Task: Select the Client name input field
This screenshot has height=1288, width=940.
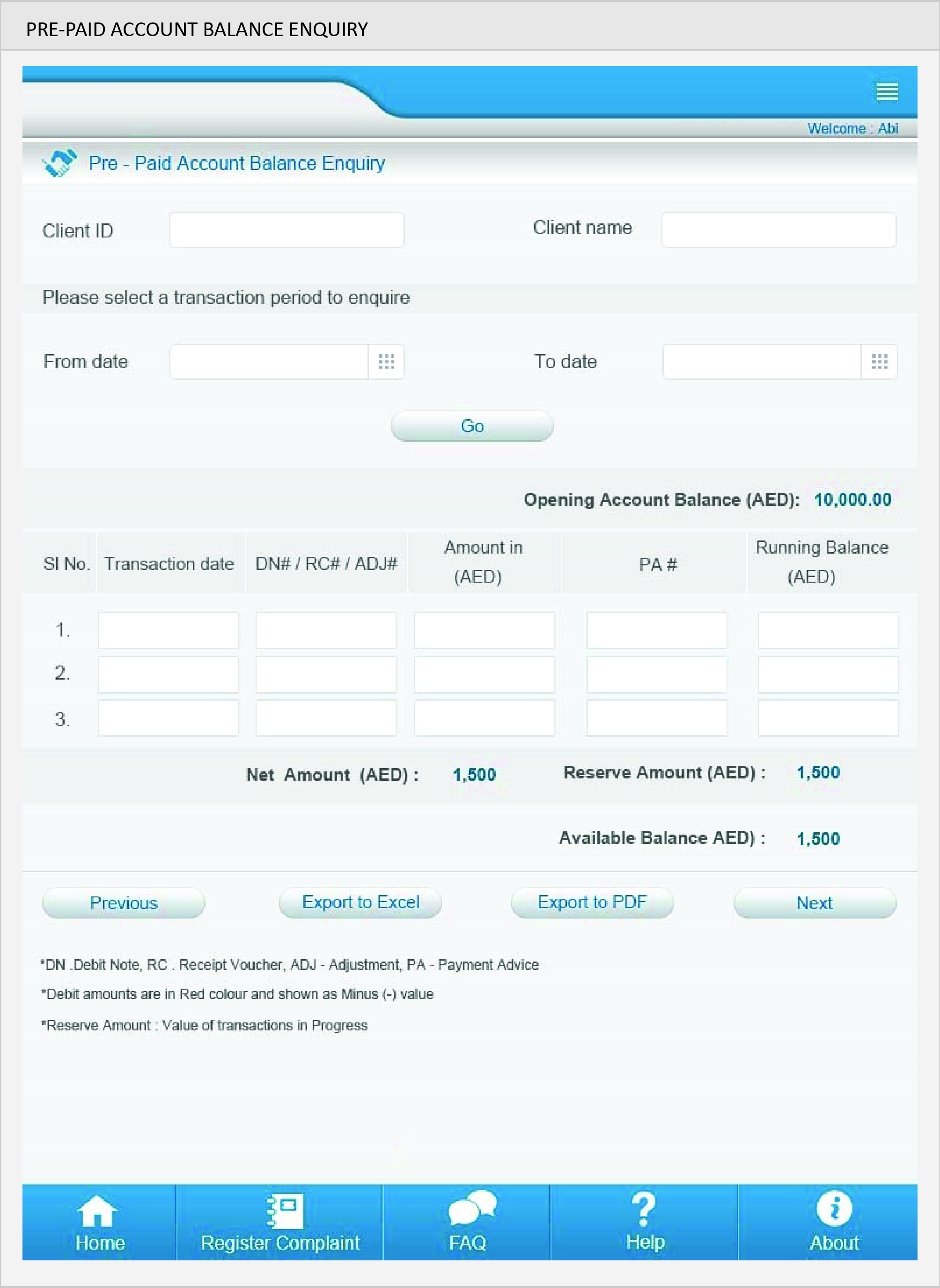Action: (778, 228)
